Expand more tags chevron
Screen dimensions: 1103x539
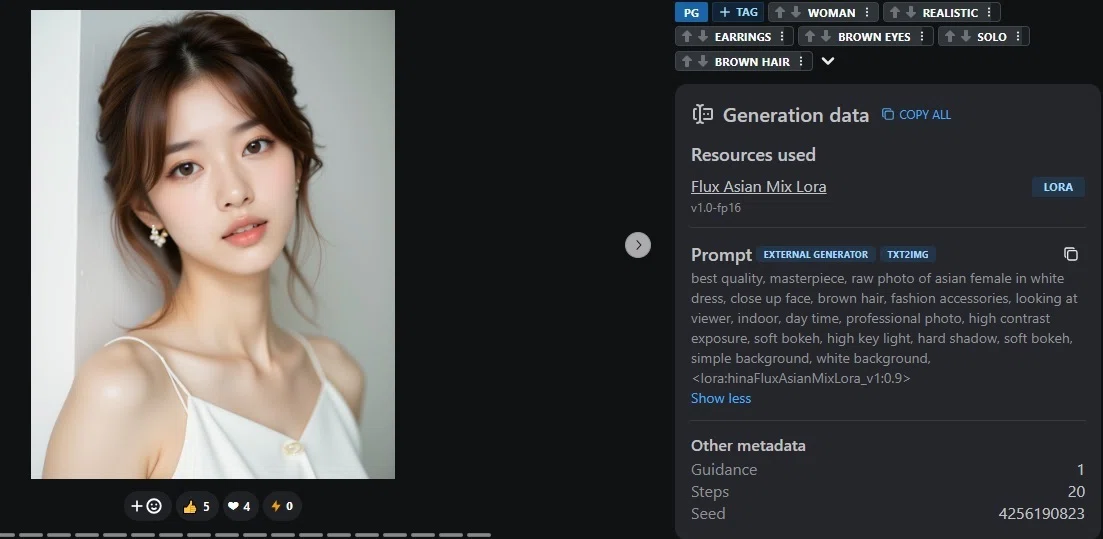point(828,61)
